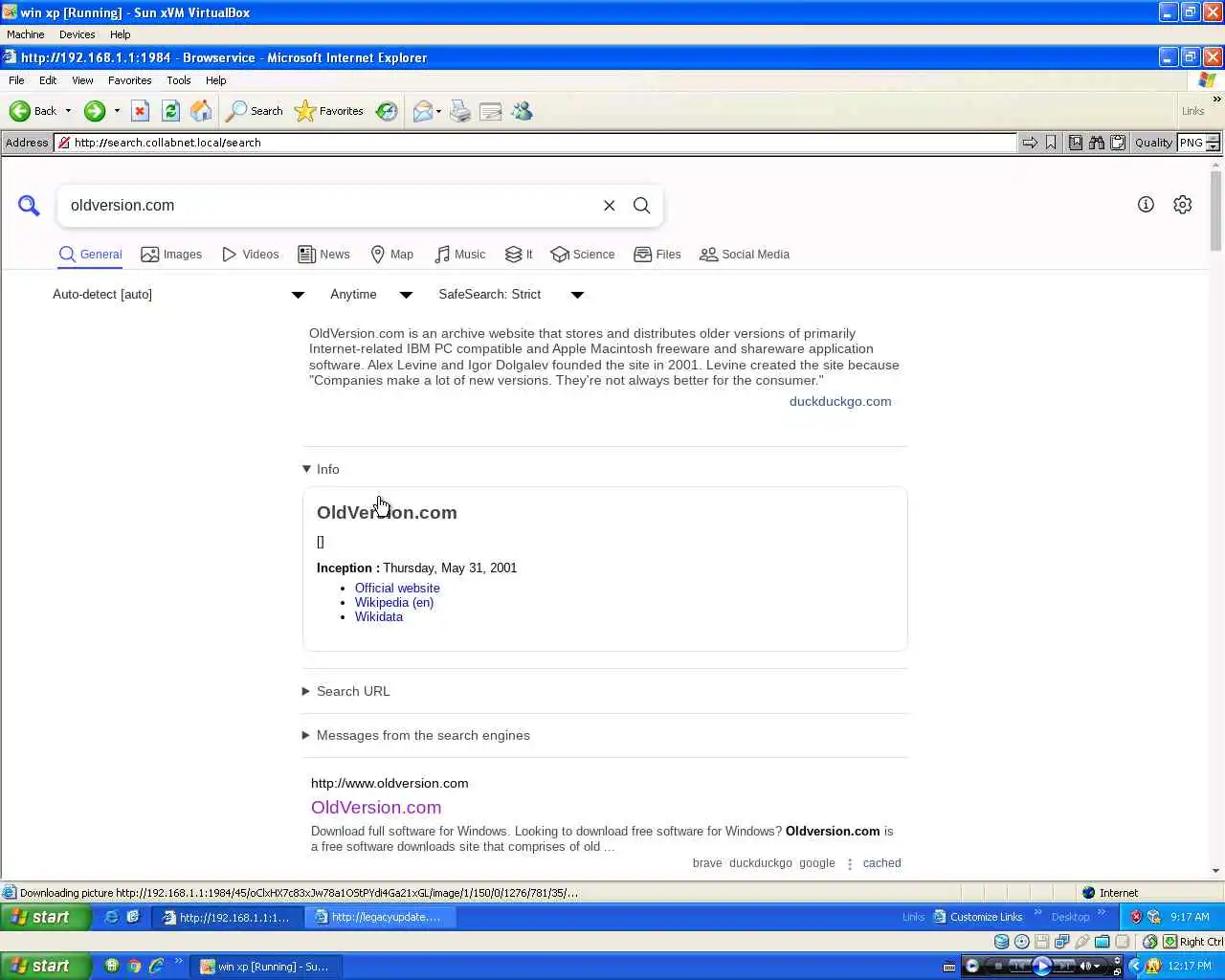Click the blue search engine logo
The width and height of the screenshot is (1225, 980).
29,205
